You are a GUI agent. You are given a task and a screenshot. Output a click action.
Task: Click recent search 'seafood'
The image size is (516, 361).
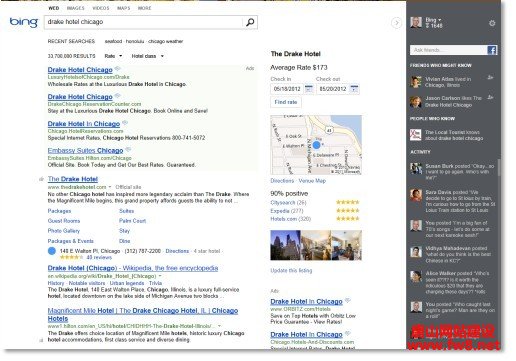[x=113, y=41]
